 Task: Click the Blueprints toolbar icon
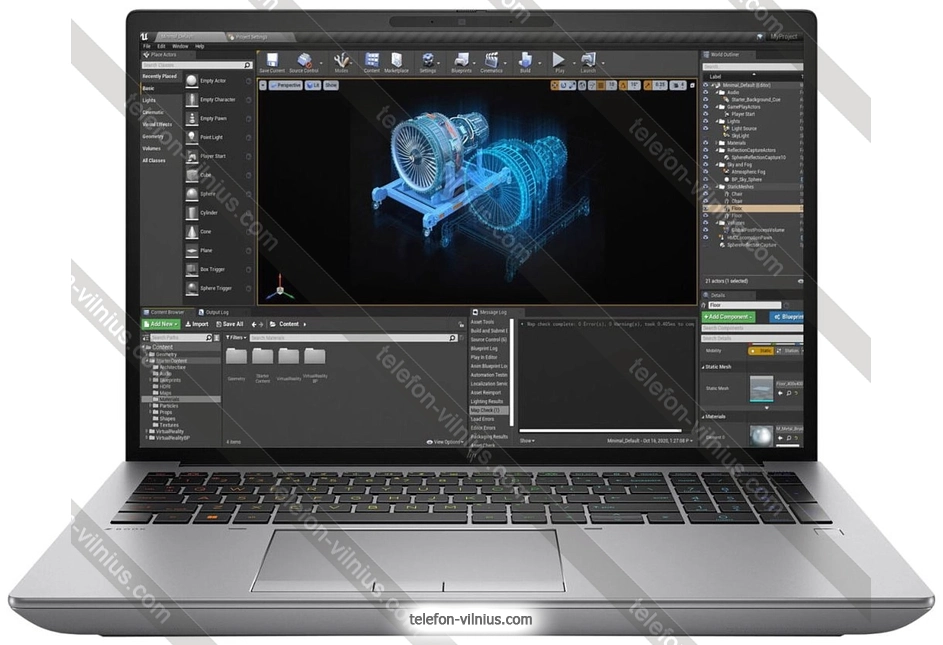click(x=461, y=62)
